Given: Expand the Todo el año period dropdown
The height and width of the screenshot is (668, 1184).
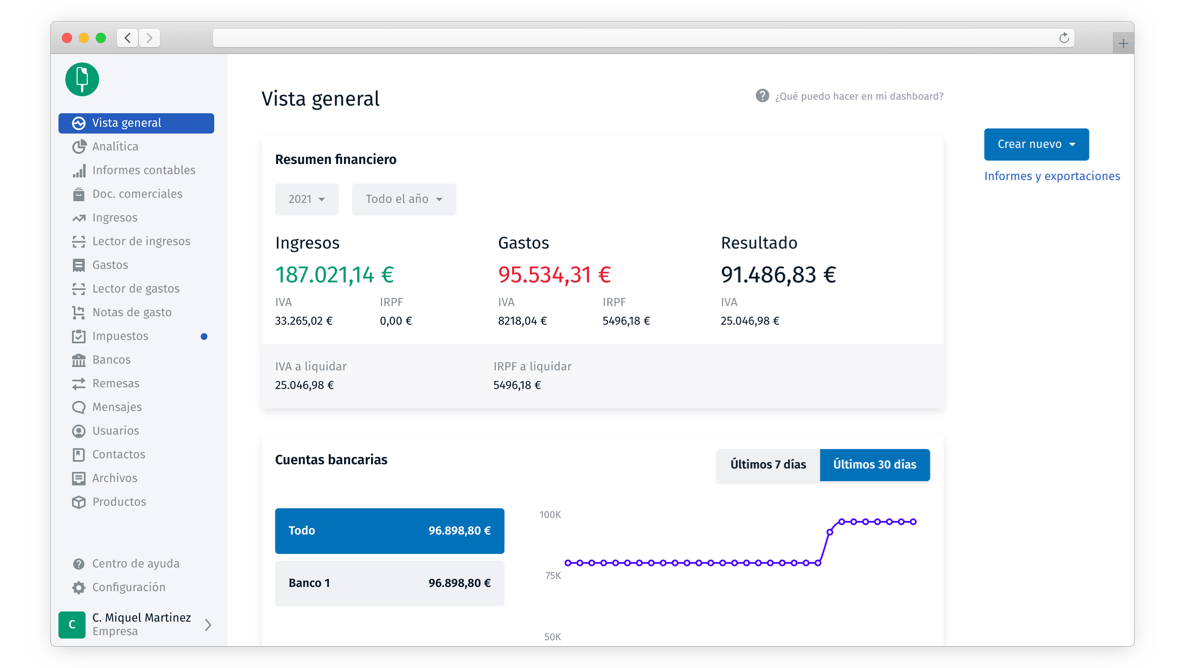Looking at the screenshot, I should pyautogui.click(x=403, y=199).
